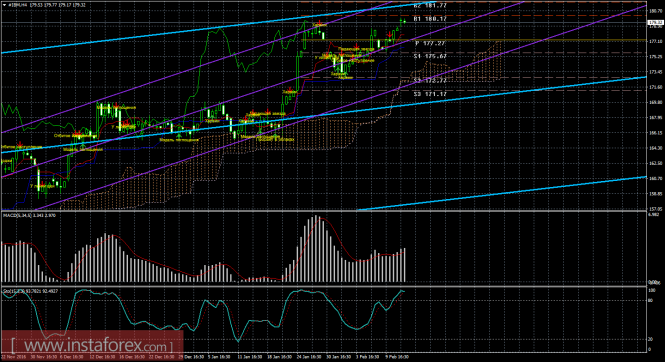Click the MACD indicator label
Screen dimensions: 665x362
click(x=29, y=216)
